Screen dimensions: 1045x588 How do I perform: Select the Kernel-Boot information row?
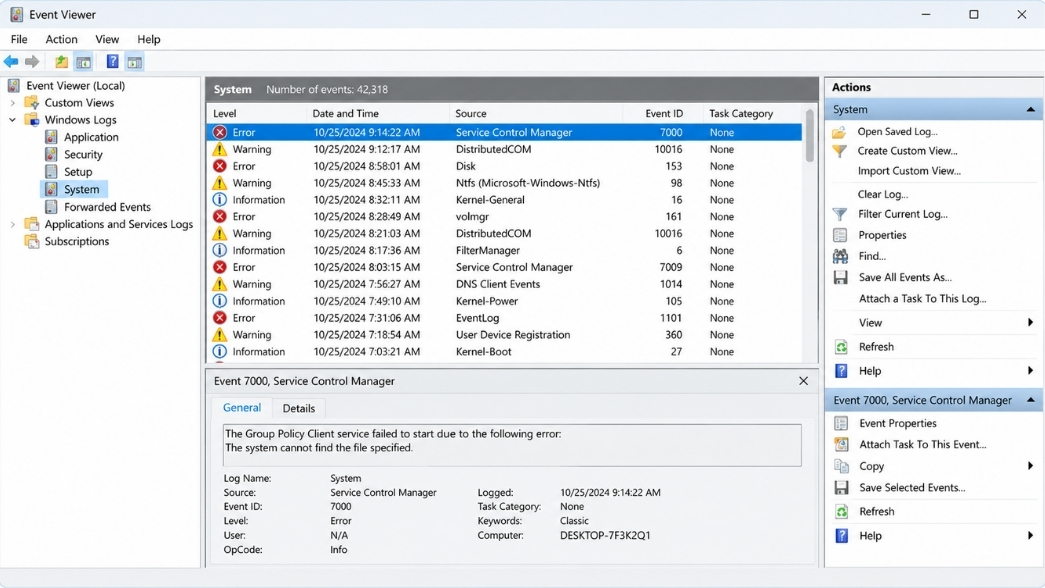[x=505, y=351]
